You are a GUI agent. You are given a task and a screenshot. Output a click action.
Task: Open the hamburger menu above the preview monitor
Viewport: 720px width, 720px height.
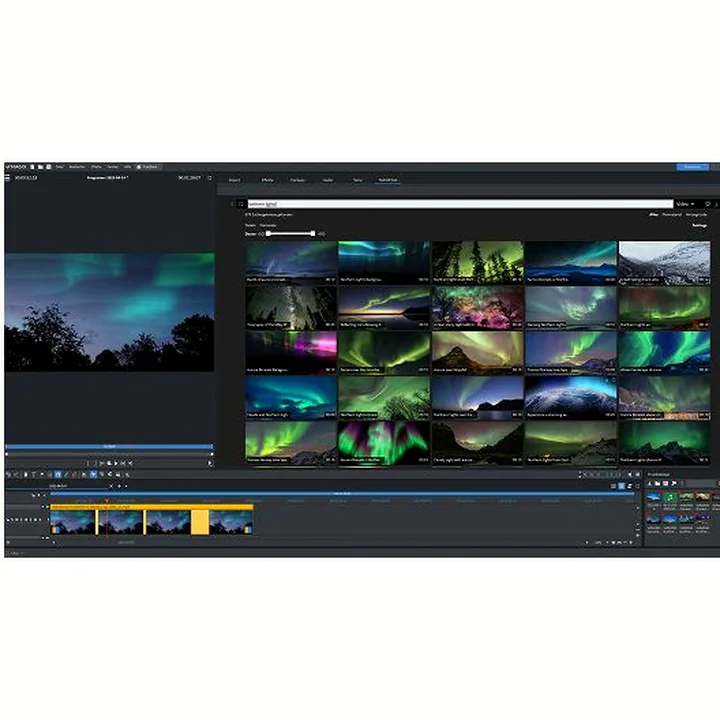[x=7, y=178]
